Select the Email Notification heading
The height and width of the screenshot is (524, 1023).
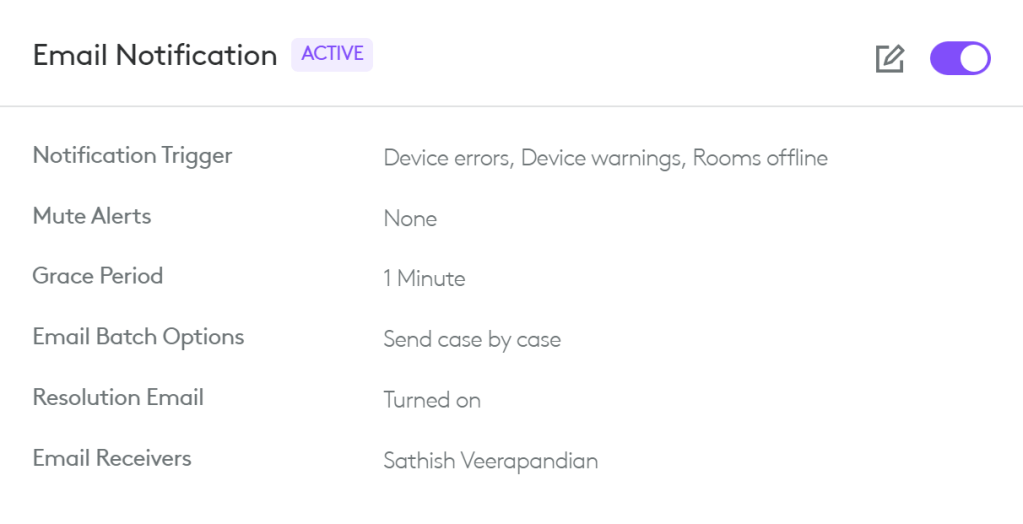pos(155,56)
